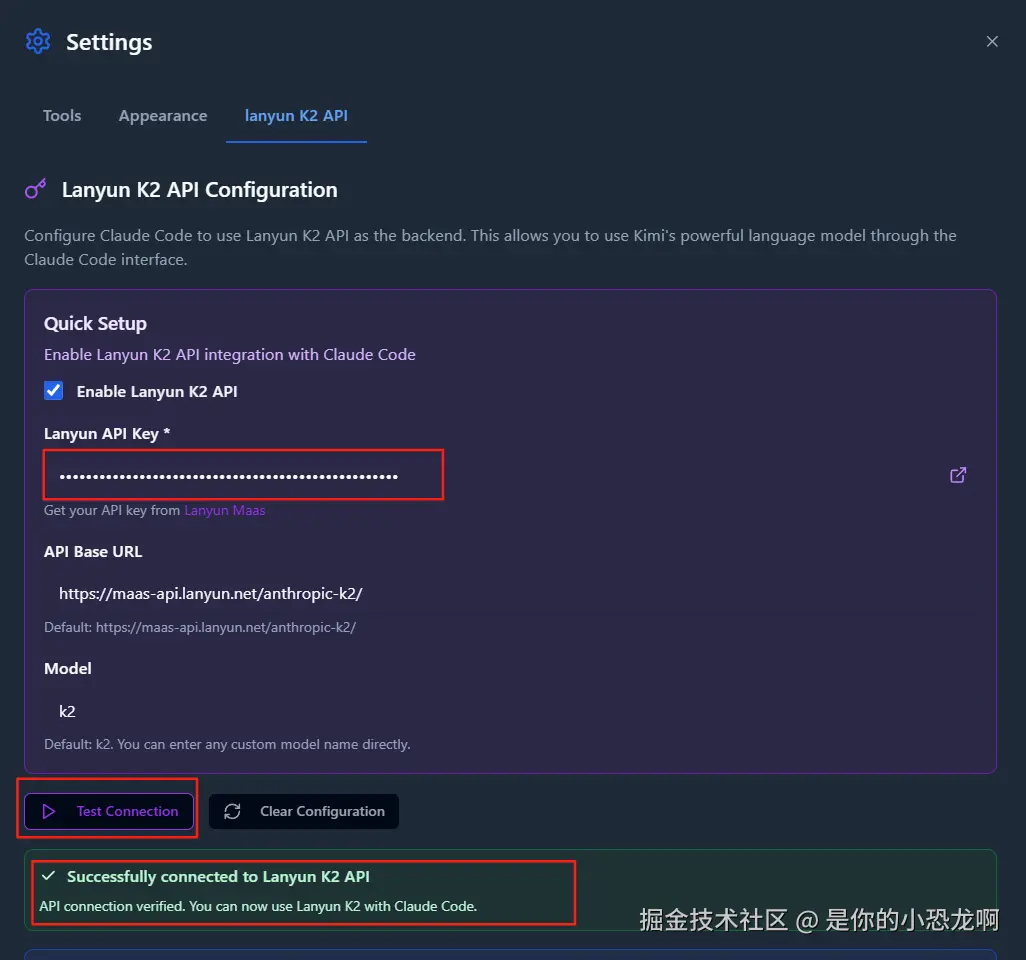Viewport: 1026px width, 960px height.
Task: Open the external link icon next to API key
Action: click(958, 475)
